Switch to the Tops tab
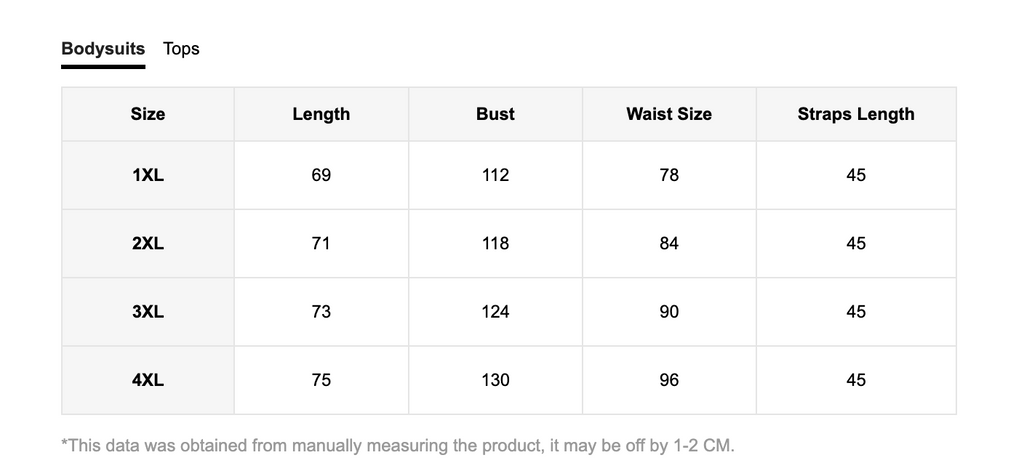The image size is (1024, 471). 181,49
